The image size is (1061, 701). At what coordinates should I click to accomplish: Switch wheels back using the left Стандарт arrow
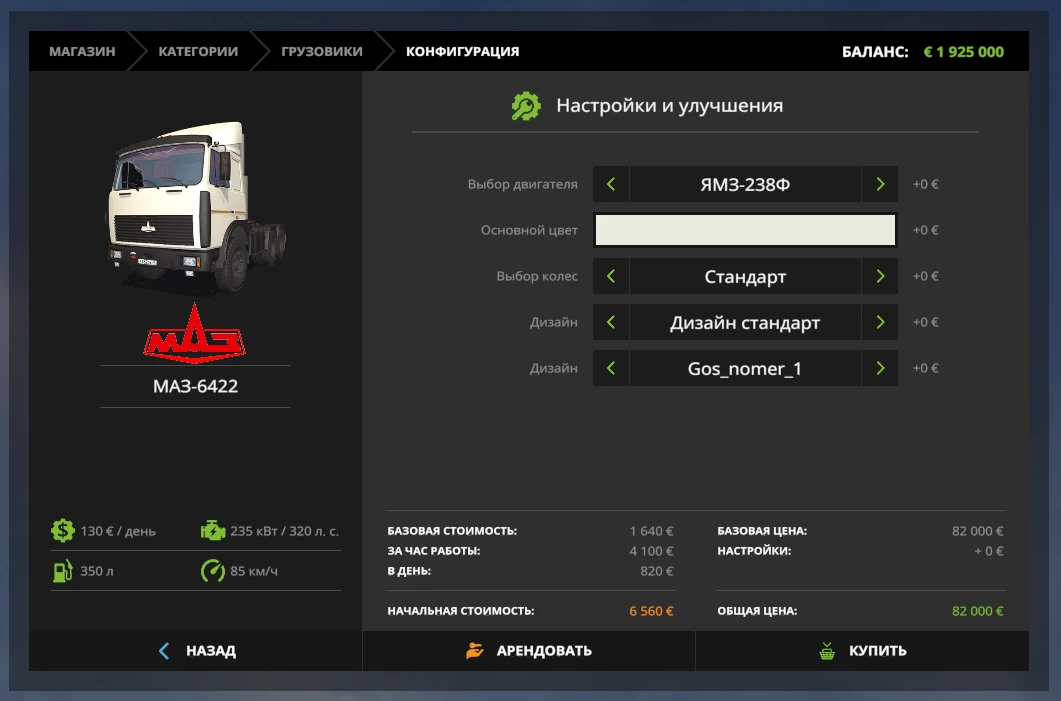pos(610,276)
